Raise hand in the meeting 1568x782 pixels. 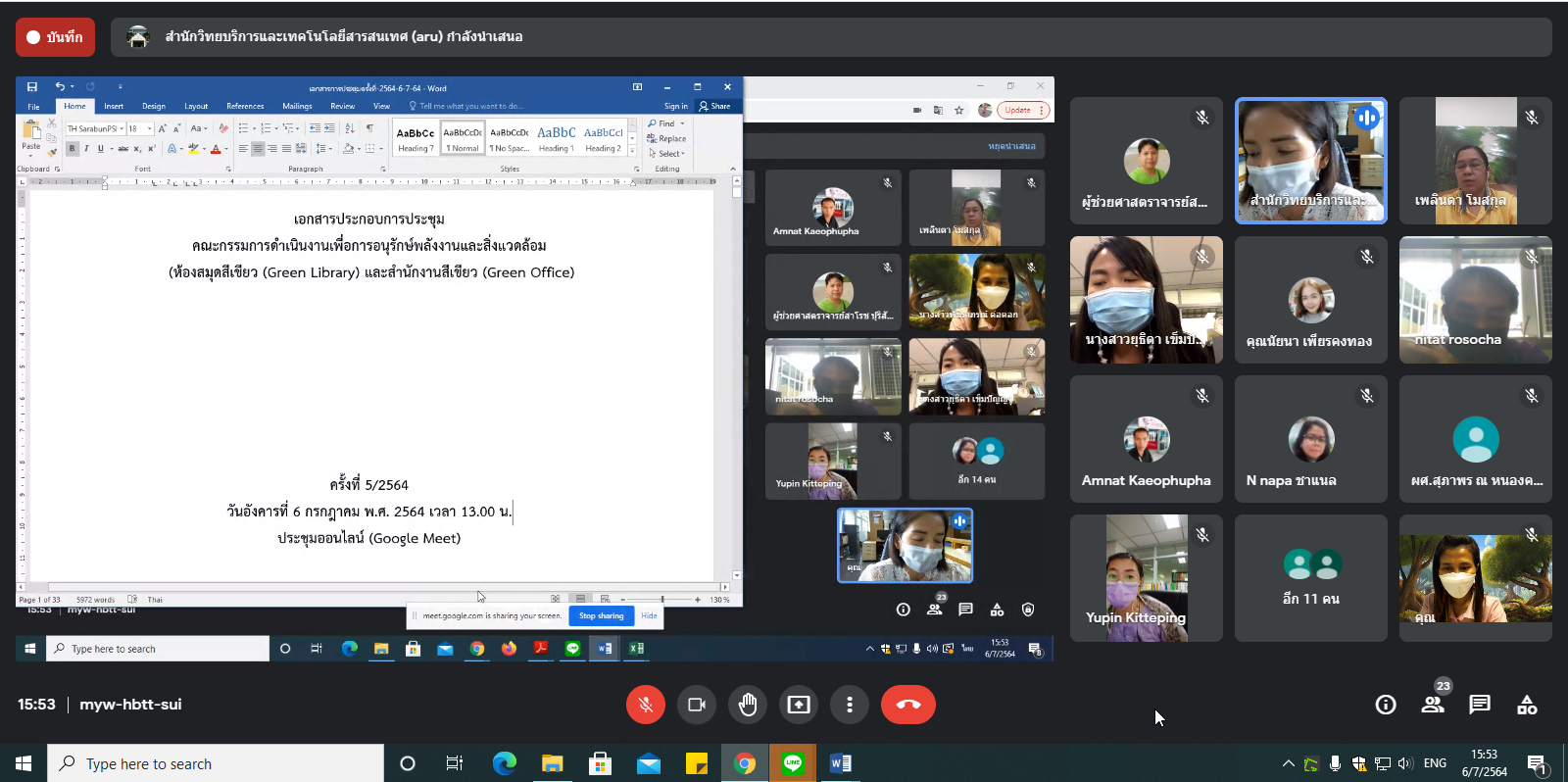pyautogui.click(x=748, y=705)
